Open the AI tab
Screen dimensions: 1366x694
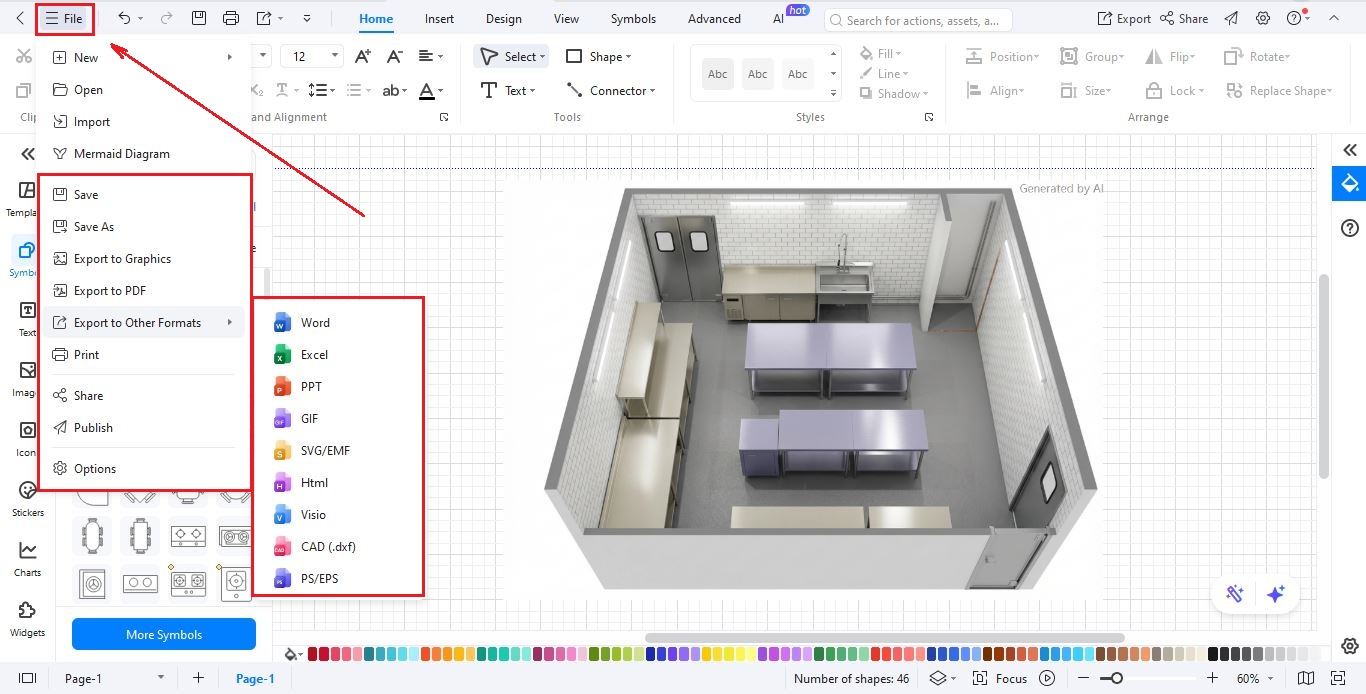[x=778, y=18]
